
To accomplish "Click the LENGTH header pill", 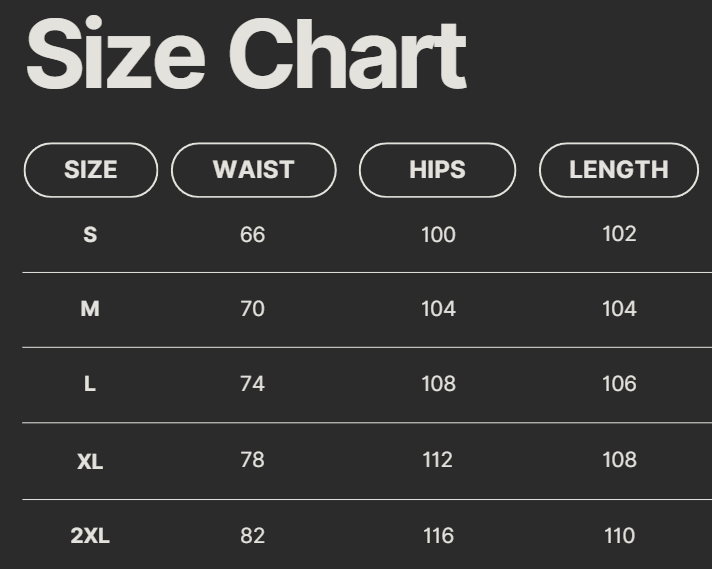I will pos(619,170).
